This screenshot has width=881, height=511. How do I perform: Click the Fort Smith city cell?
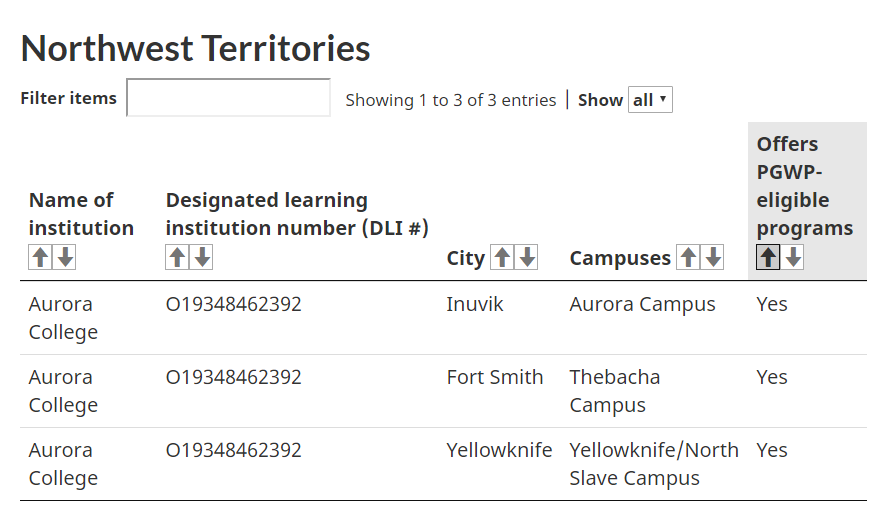click(x=495, y=377)
